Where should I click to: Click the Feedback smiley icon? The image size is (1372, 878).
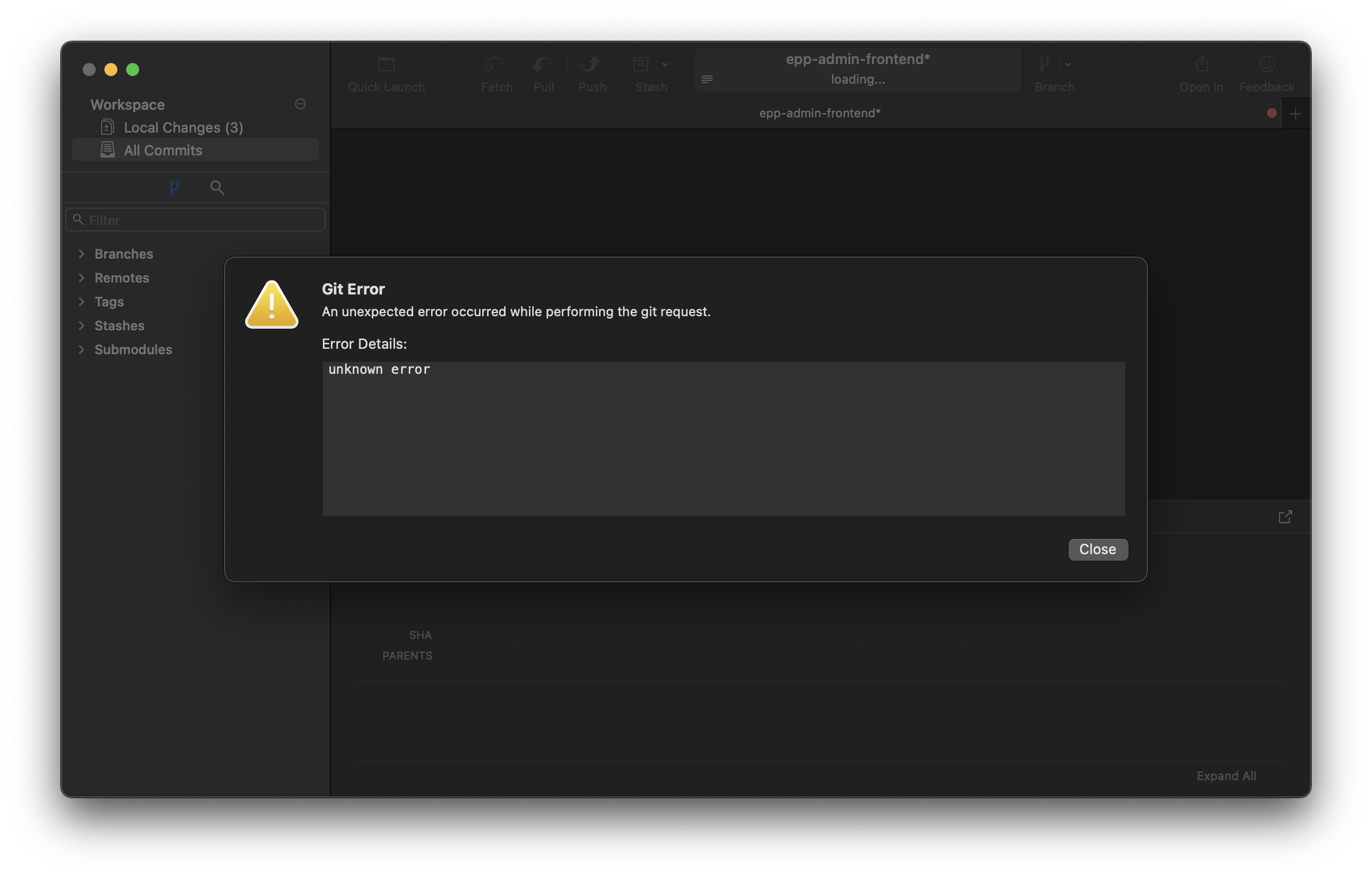pos(1267,65)
